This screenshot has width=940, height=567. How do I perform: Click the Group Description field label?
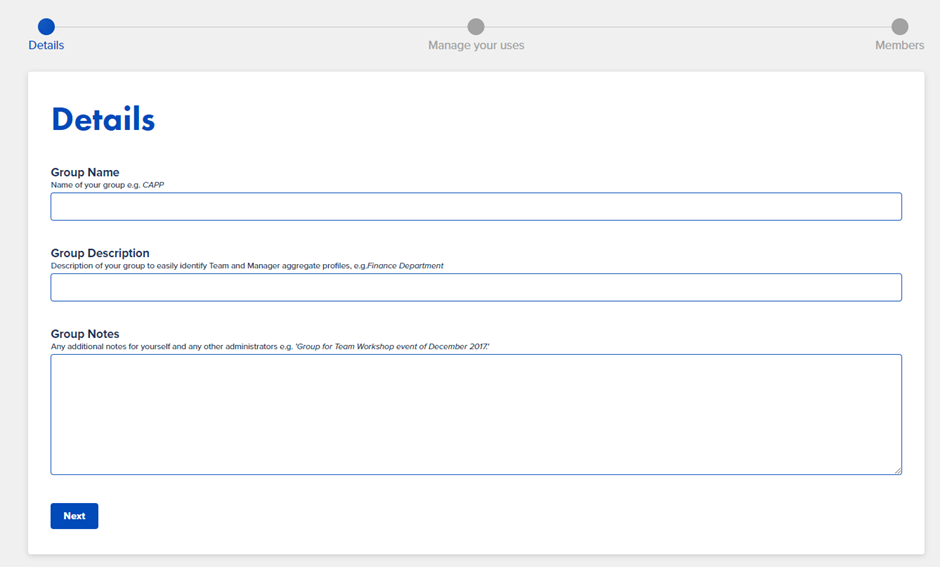pyautogui.click(x=100, y=253)
